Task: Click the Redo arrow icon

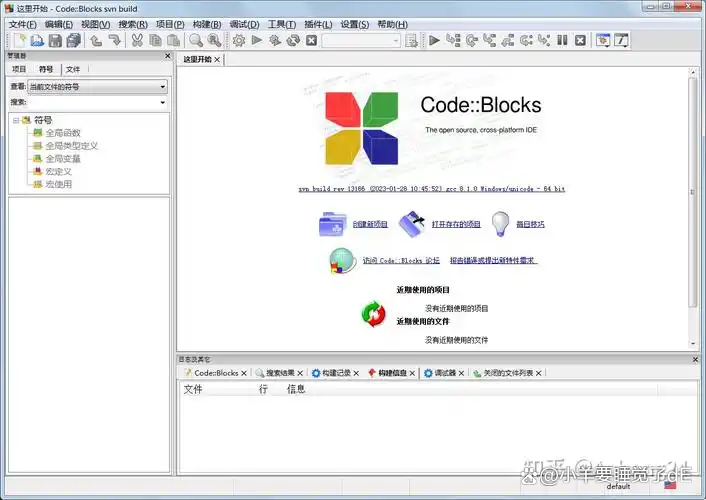Action: pyautogui.click(x=114, y=41)
